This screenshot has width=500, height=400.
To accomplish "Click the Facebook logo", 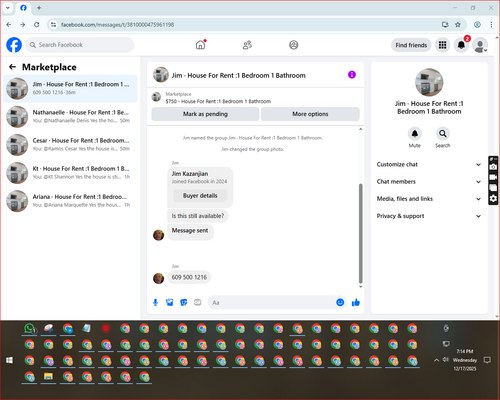I will pos(14,45).
